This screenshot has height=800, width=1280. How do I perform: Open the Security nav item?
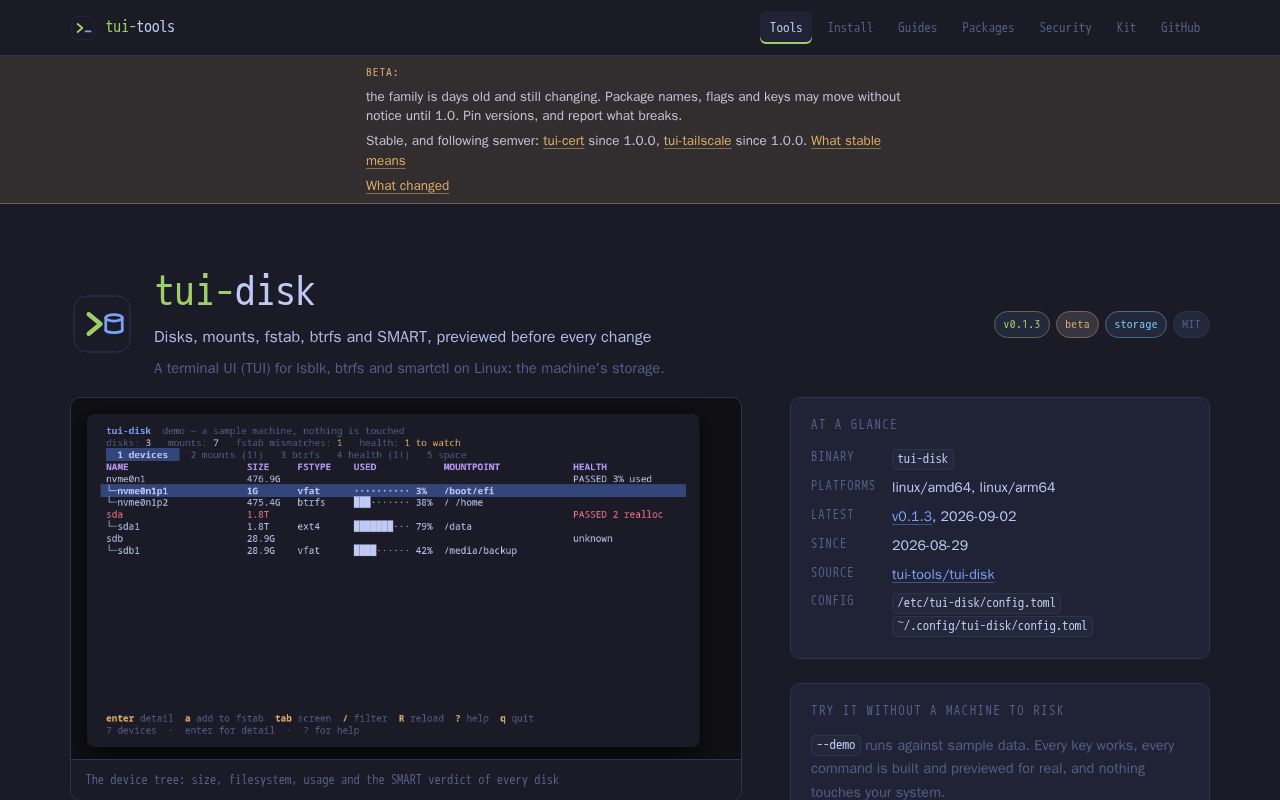point(1065,27)
